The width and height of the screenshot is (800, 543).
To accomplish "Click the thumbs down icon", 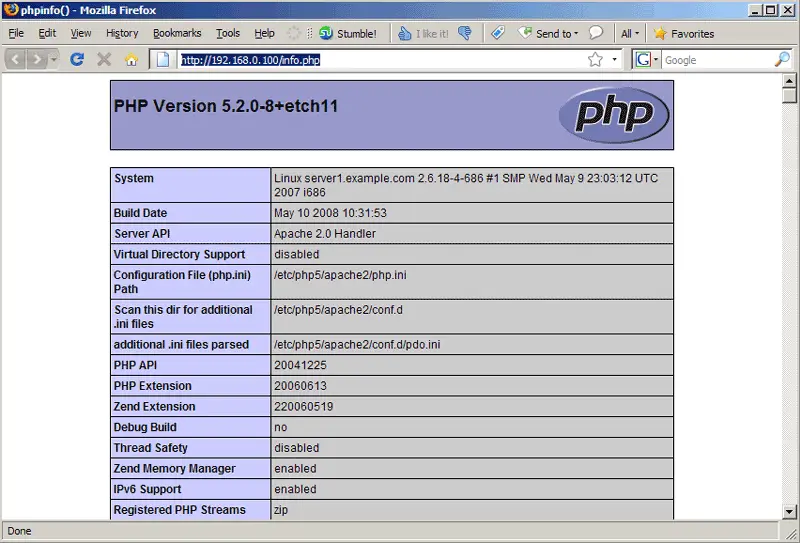I will 465,34.
